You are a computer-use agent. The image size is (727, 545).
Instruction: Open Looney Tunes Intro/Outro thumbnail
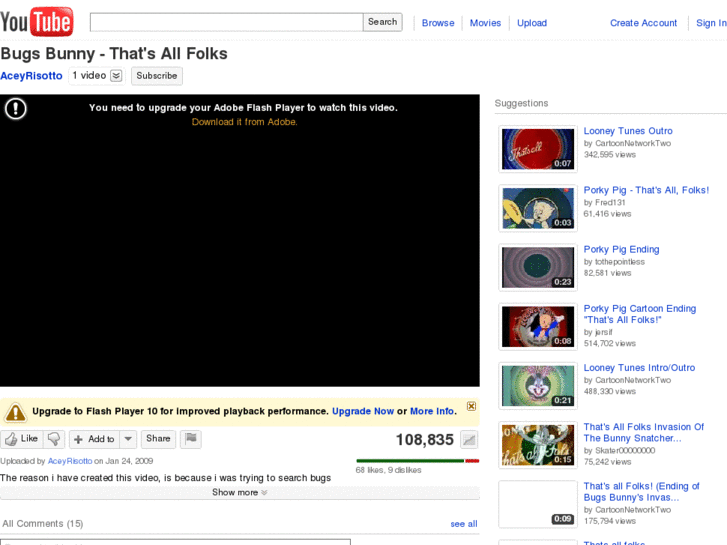click(x=538, y=386)
